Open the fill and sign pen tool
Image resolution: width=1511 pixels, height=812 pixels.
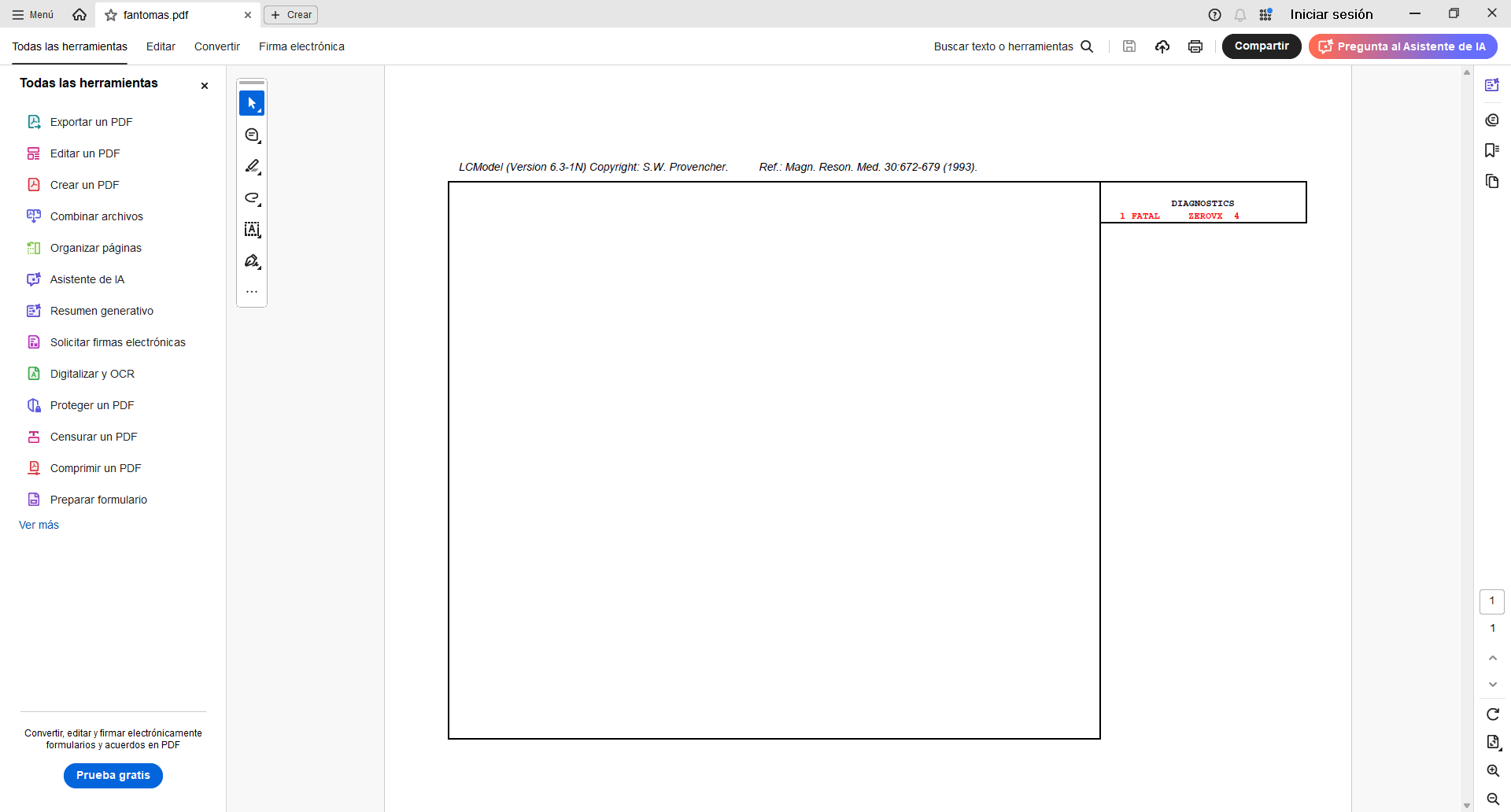(x=252, y=261)
